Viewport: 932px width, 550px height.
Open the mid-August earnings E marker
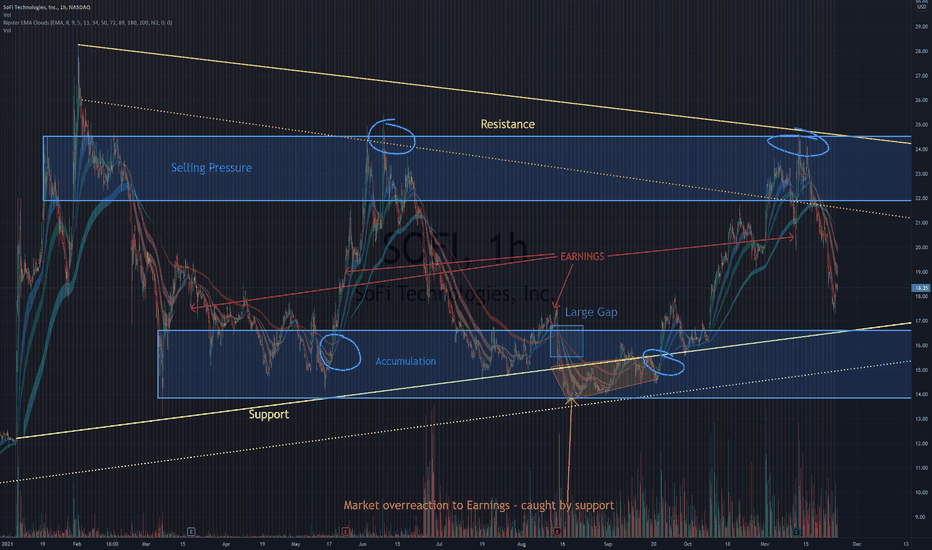click(557, 531)
